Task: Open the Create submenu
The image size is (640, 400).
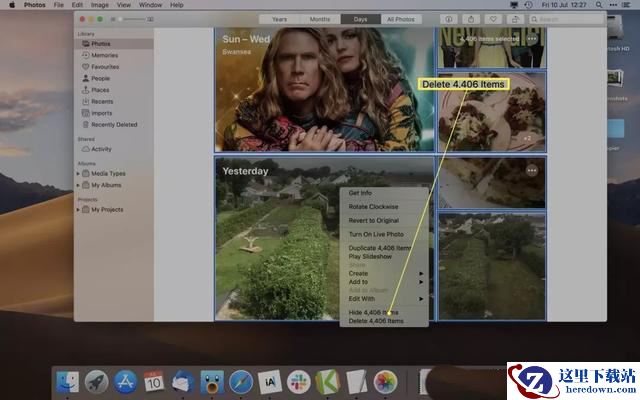Action: pos(384,273)
